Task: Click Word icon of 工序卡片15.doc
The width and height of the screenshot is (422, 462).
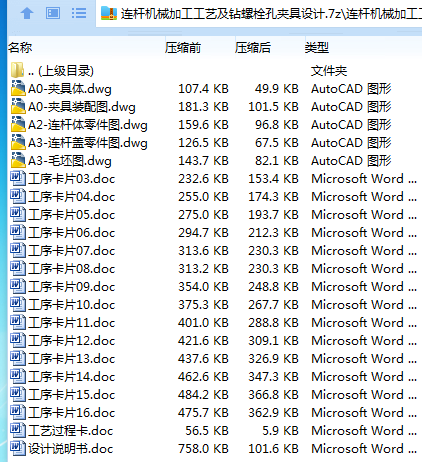Action: click(x=18, y=394)
